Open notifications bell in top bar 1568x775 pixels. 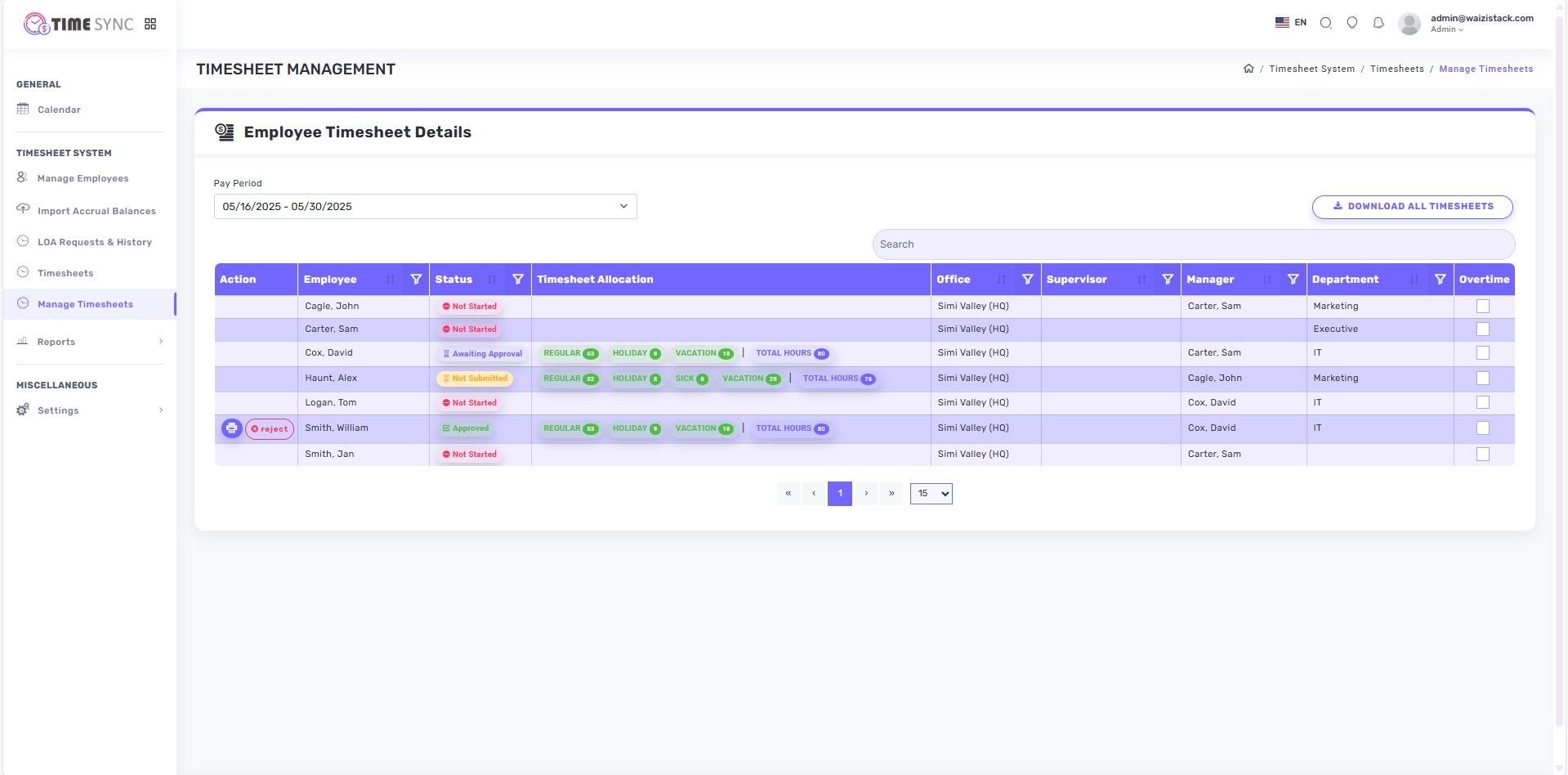click(1378, 23)
